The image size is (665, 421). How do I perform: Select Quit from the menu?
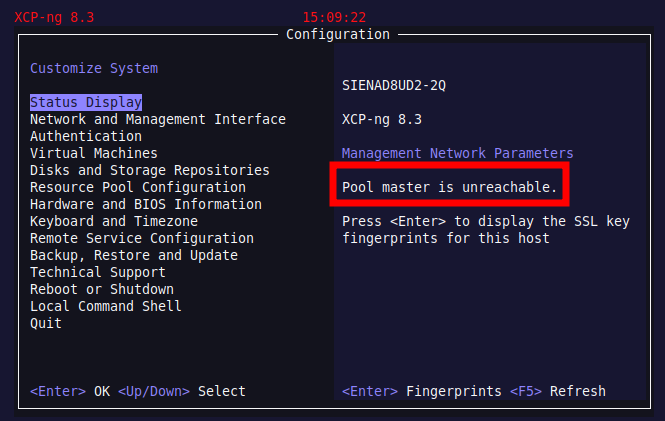pos(46,323)
